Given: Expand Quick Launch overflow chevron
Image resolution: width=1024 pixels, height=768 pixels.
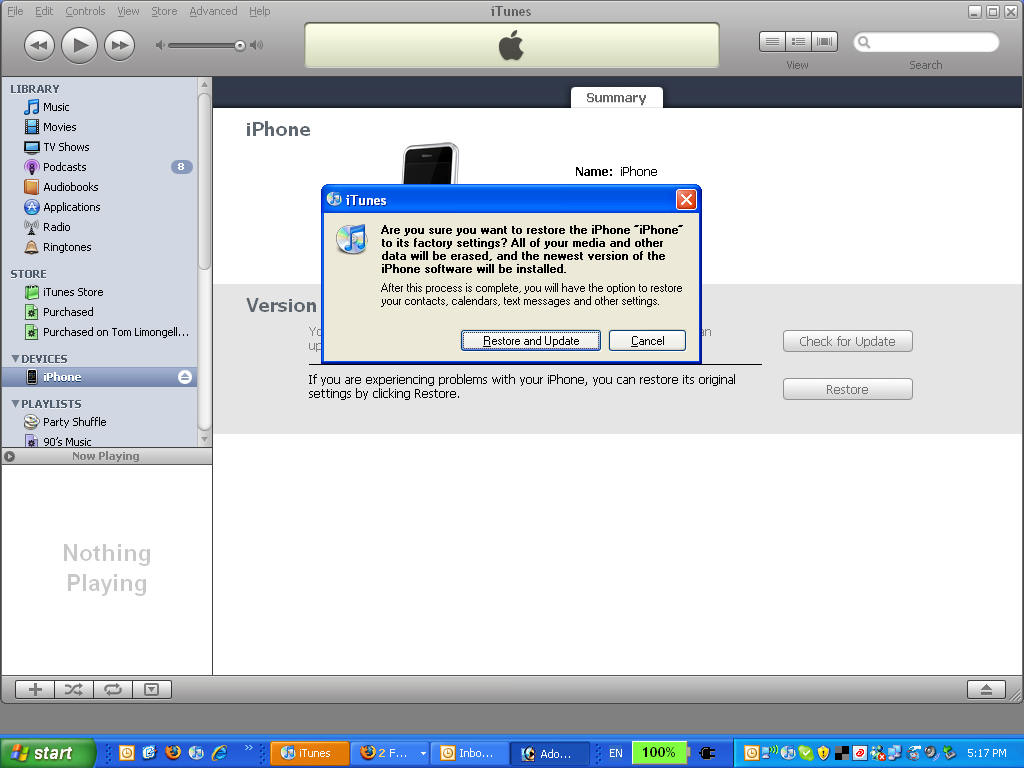Looking at the screenshot, I should [x=248, y=747].
